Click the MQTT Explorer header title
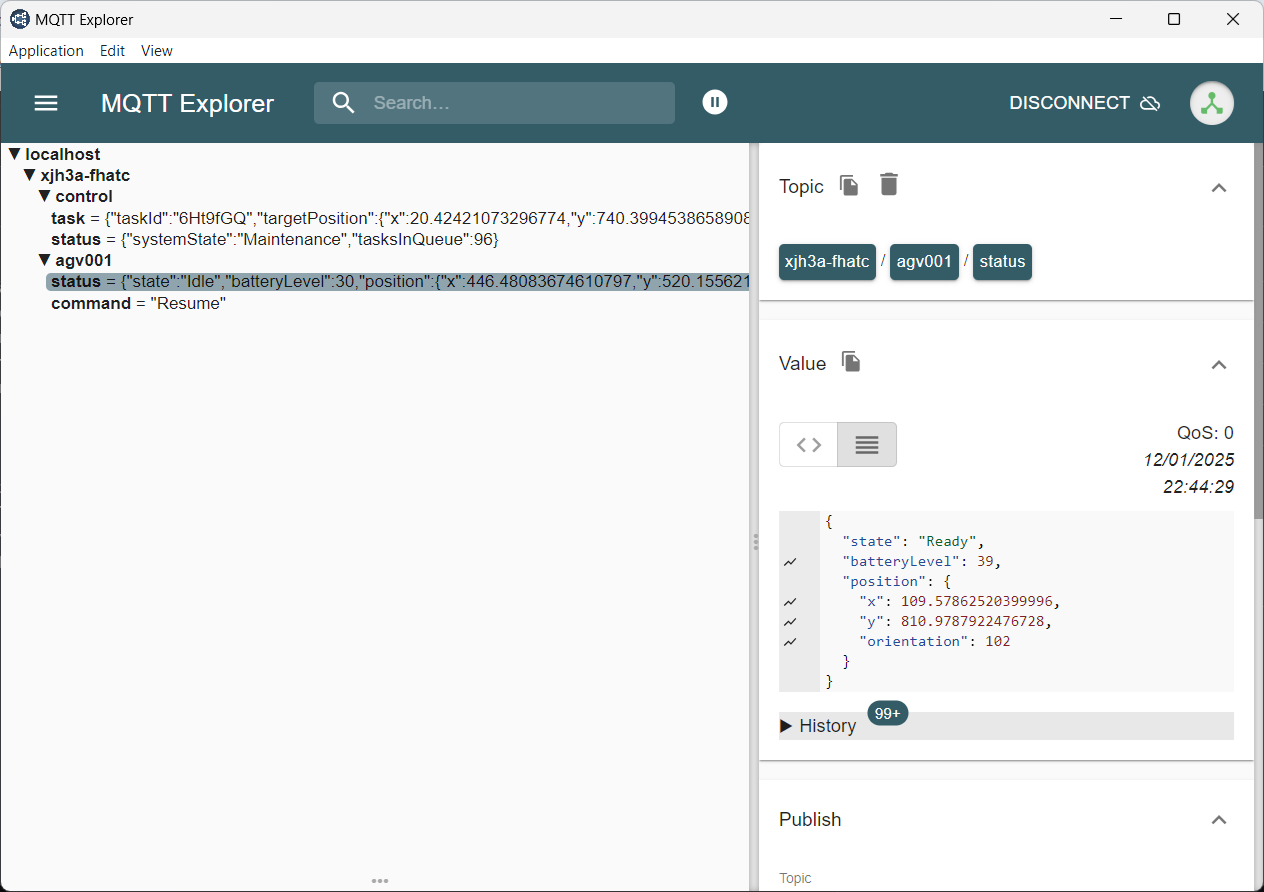 pos(187,103)
